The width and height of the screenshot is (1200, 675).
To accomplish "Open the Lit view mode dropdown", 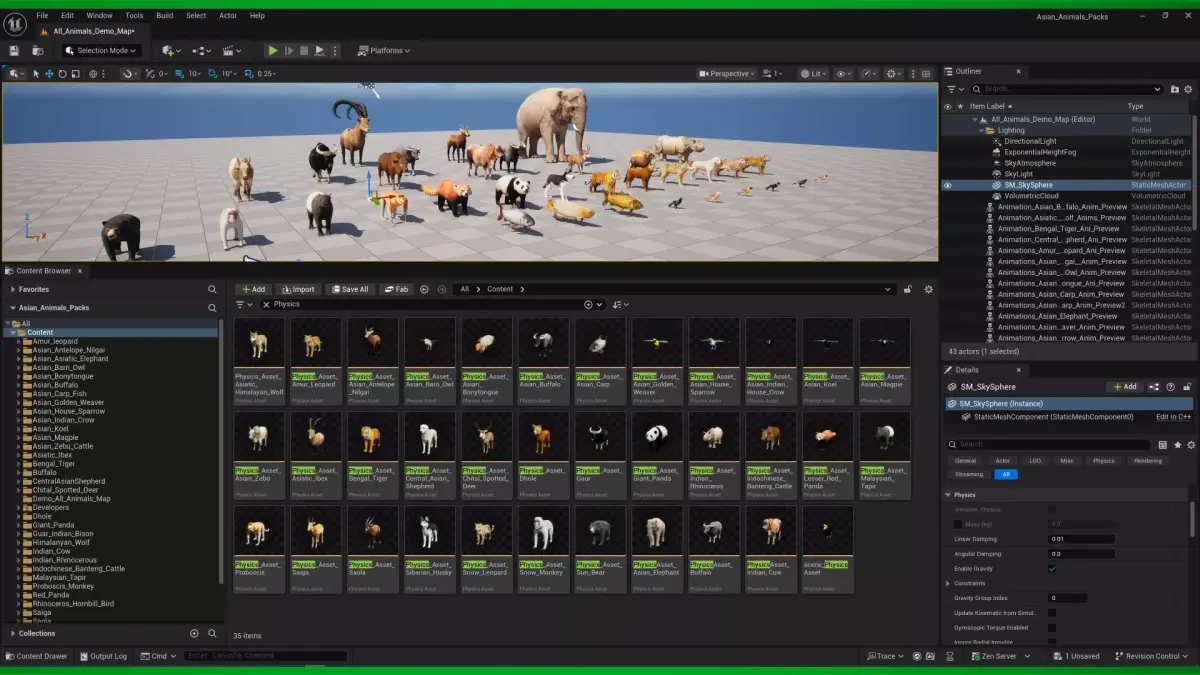I will point(813,74).
